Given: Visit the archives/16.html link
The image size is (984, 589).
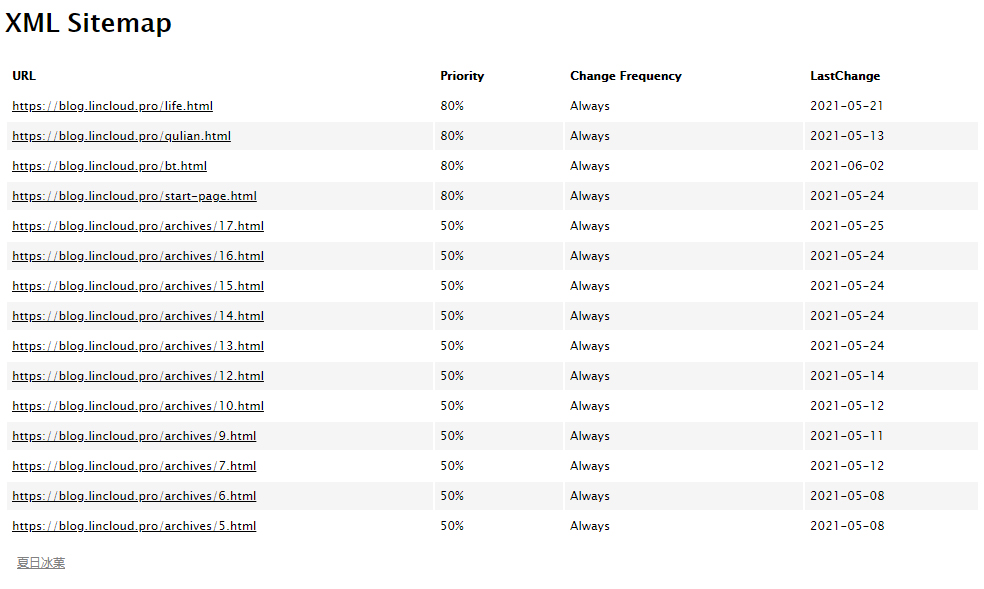Looking at the screenshot, I should [138, 256].
